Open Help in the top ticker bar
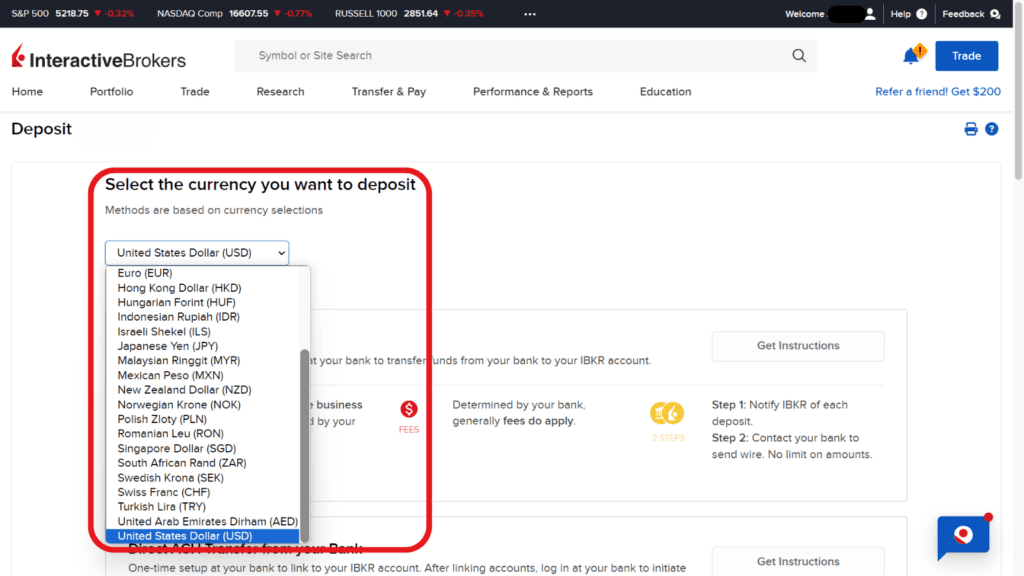 coord(903,13)
